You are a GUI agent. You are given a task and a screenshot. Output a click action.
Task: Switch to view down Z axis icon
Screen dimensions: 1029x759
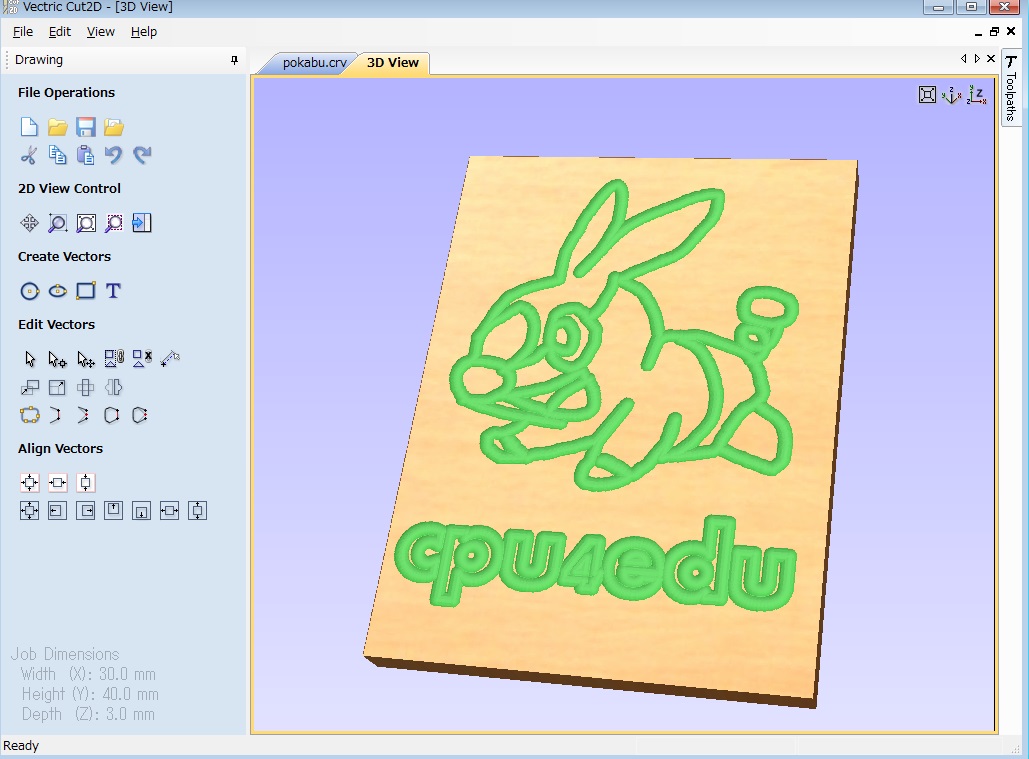click(x=976, y=95)
